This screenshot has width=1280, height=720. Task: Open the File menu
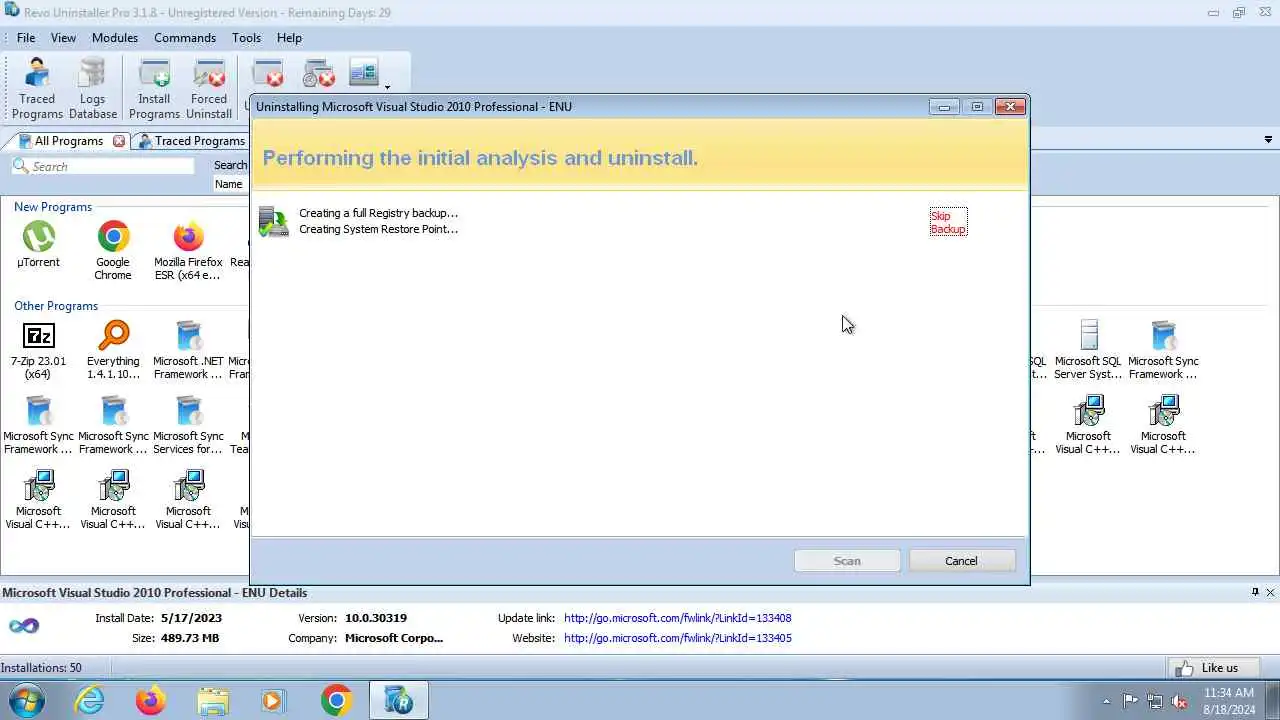coord(26,38)
